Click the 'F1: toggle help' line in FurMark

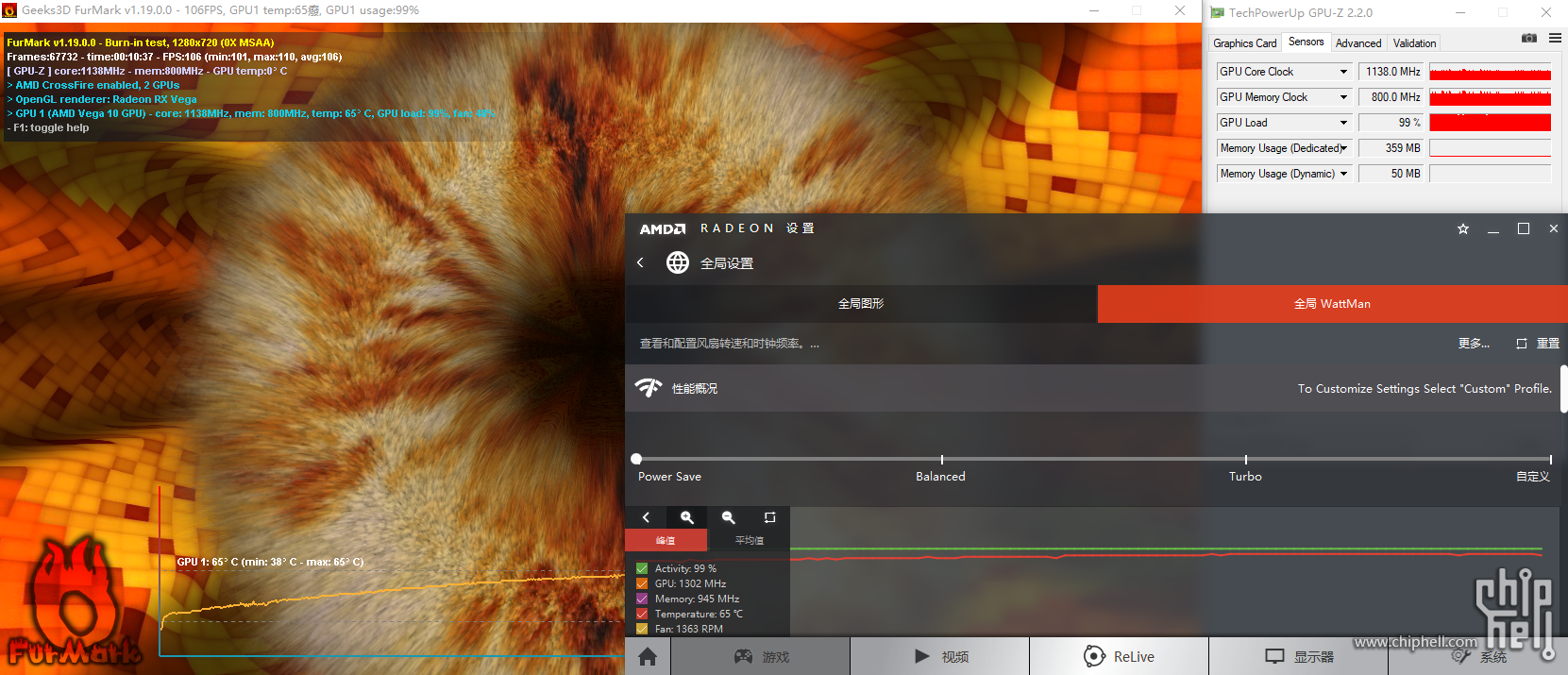coord(48,127)
